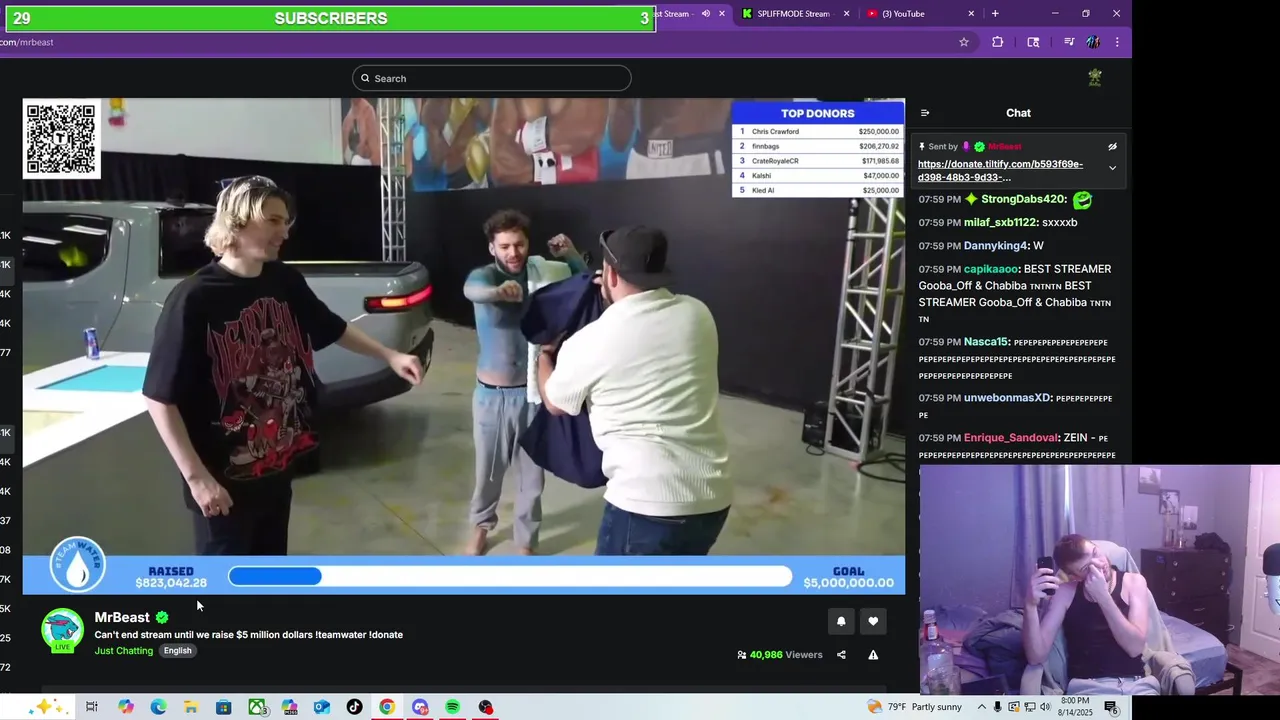
Task: Open the MrBeast channel name link
Action: coord(122,617)
